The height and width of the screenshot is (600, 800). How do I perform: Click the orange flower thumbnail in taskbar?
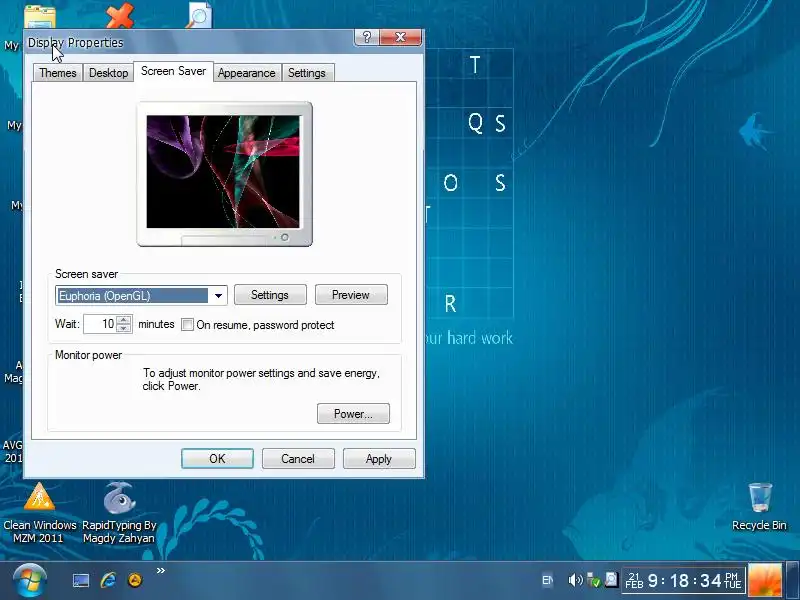765,580
